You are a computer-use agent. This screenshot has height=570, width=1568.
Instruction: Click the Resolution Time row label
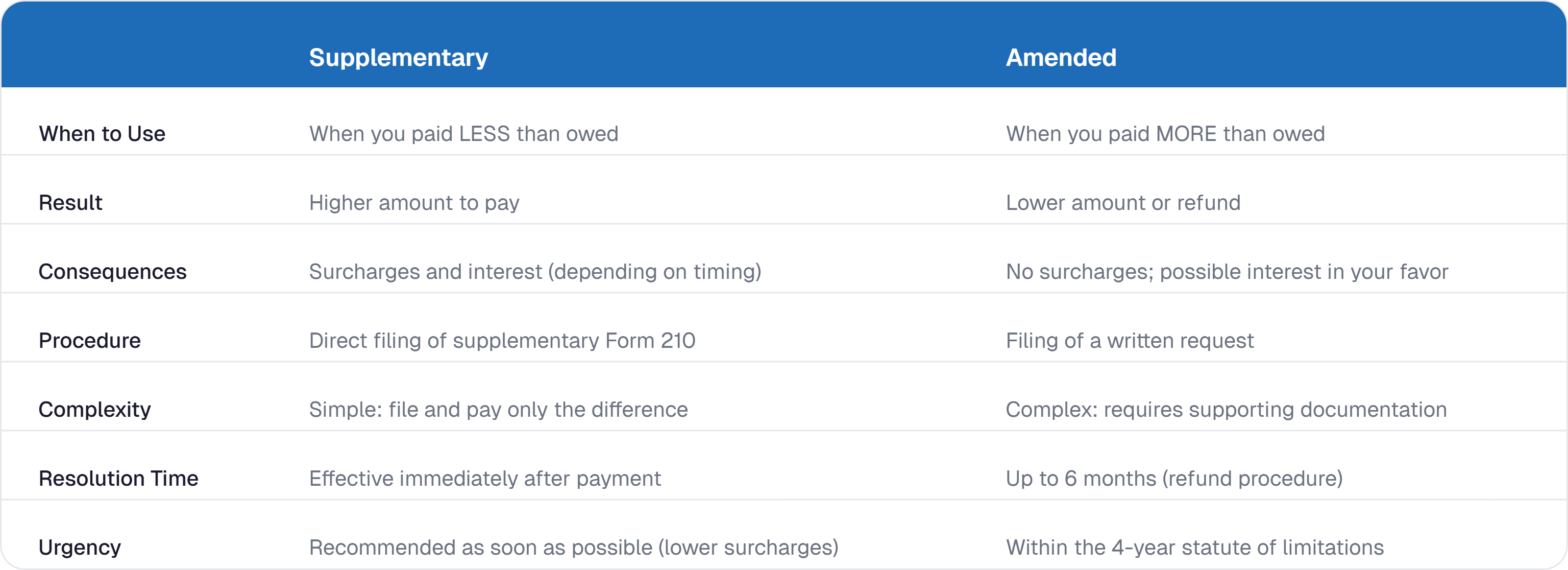click(118, 479)
